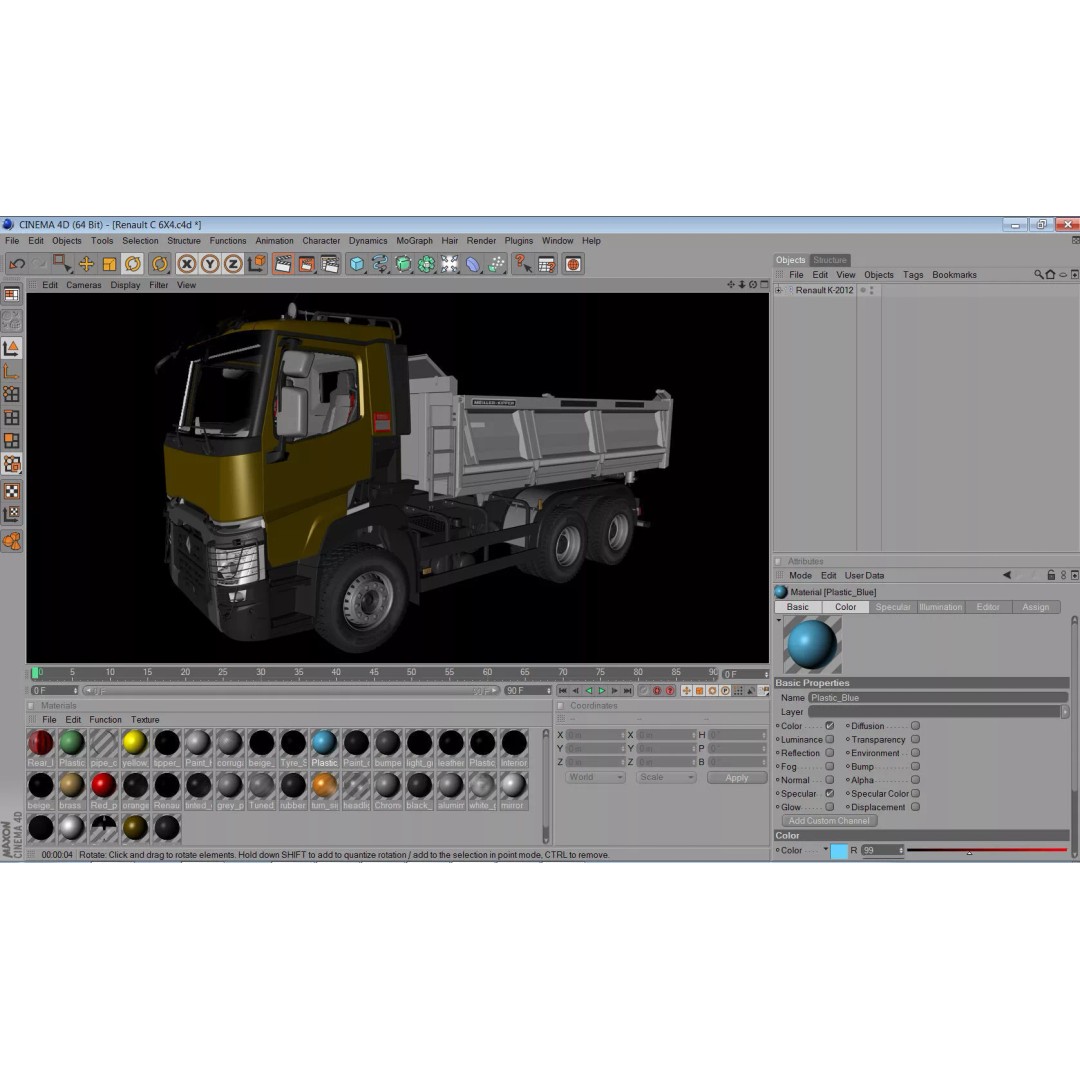Click the red R color slider
The height and width of the screenshot is (1080, 1080).
(986, 850)
